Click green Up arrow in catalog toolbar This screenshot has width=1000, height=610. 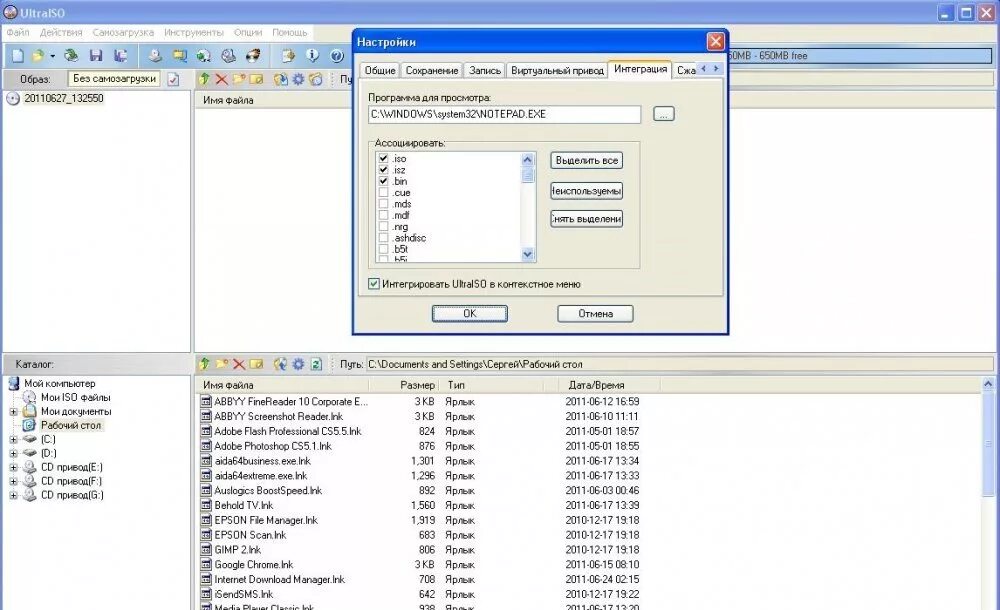tap(204, 364)
